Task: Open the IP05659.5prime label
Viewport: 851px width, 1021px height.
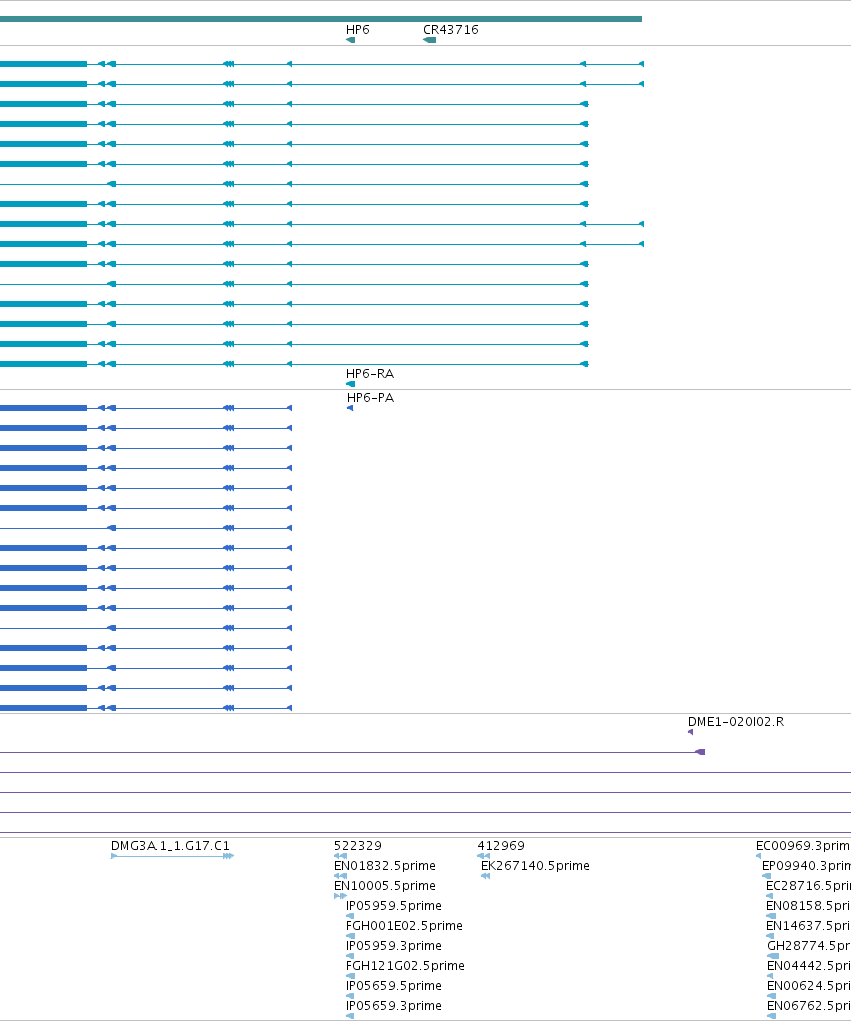Action: click(x=394, y=986)
